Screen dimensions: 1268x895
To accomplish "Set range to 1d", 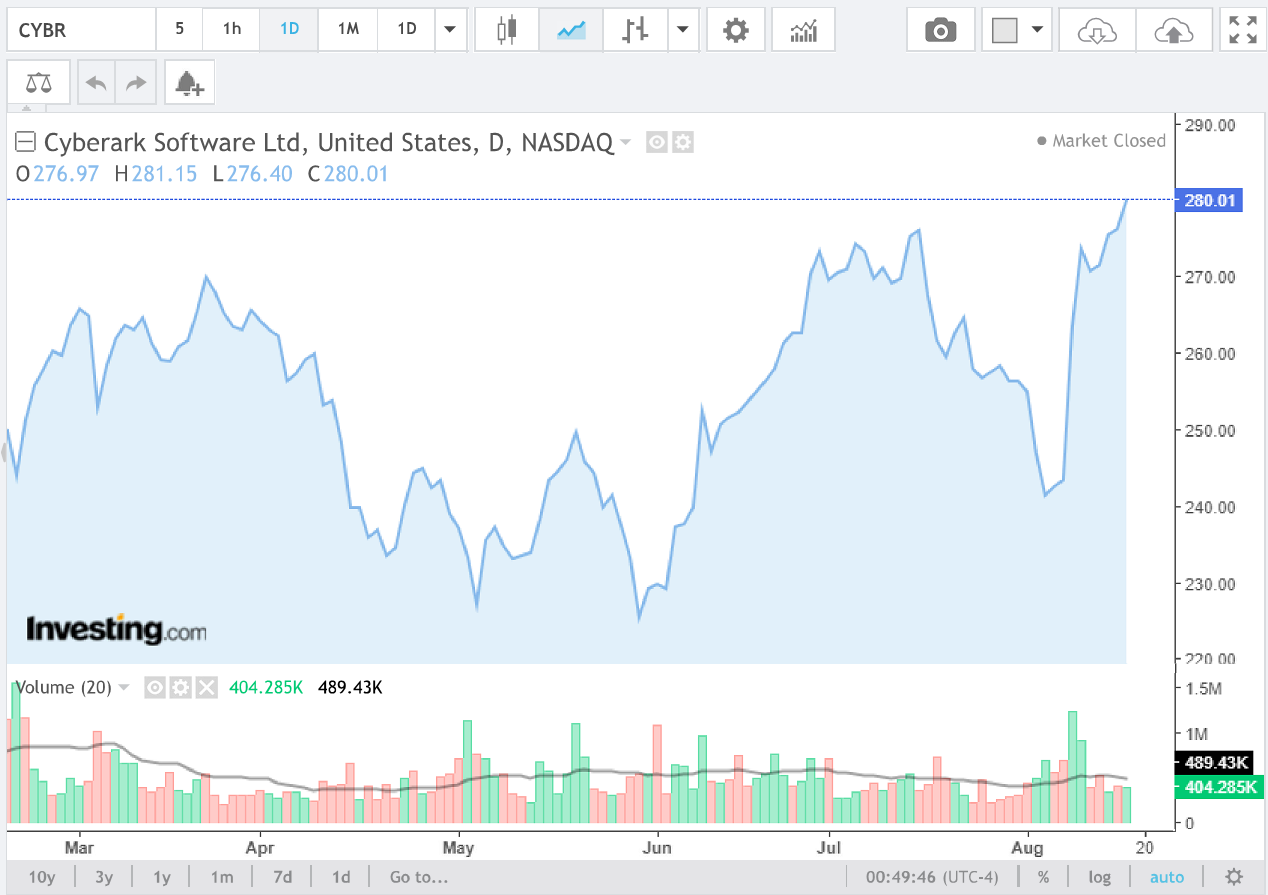I will (341, 877).
